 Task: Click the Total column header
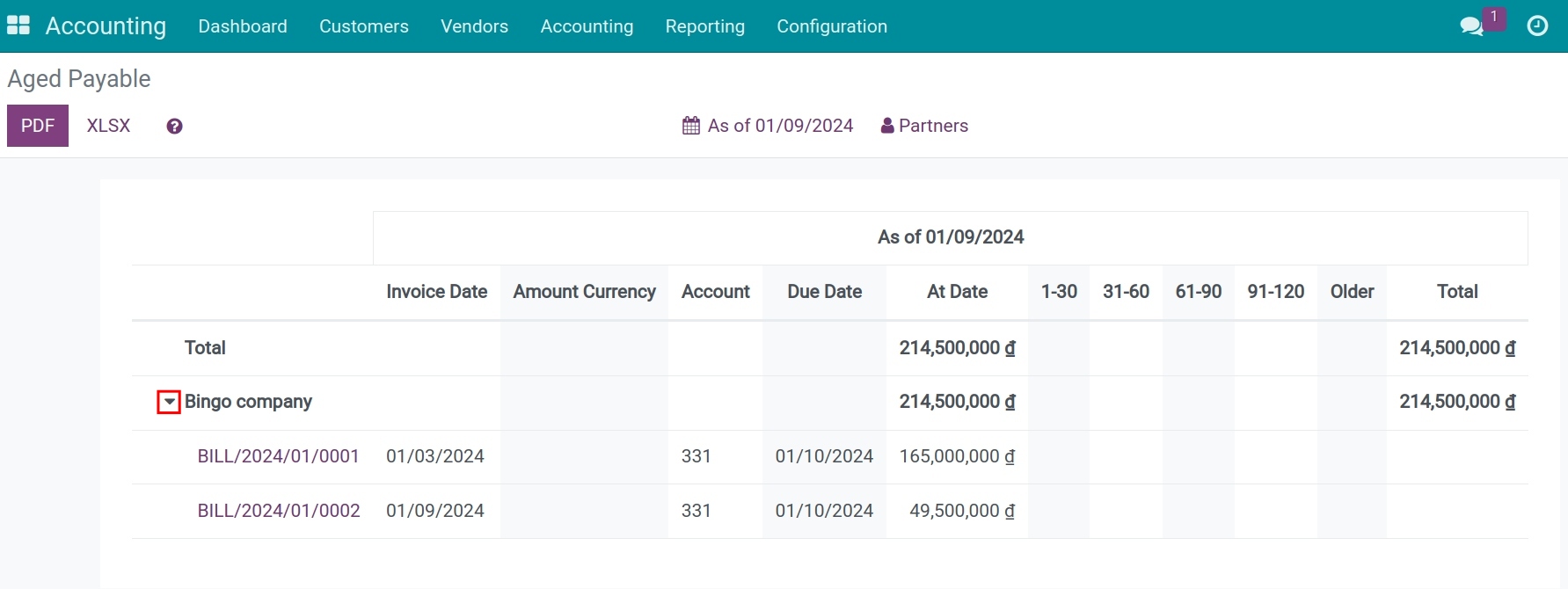[1457, 292]
